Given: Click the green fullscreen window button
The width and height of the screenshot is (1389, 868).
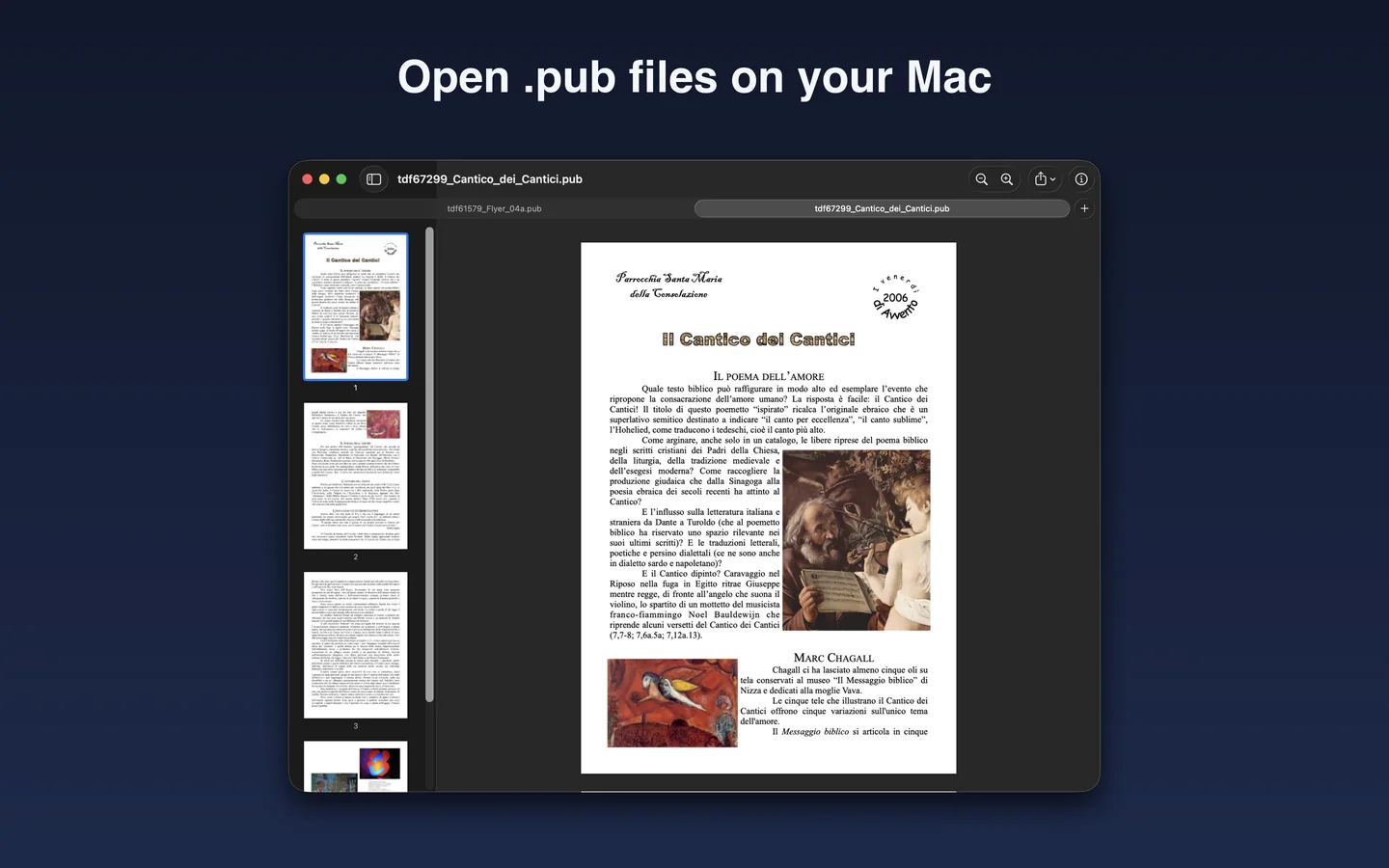Looking at the screenshot, I should coord(341,179).
